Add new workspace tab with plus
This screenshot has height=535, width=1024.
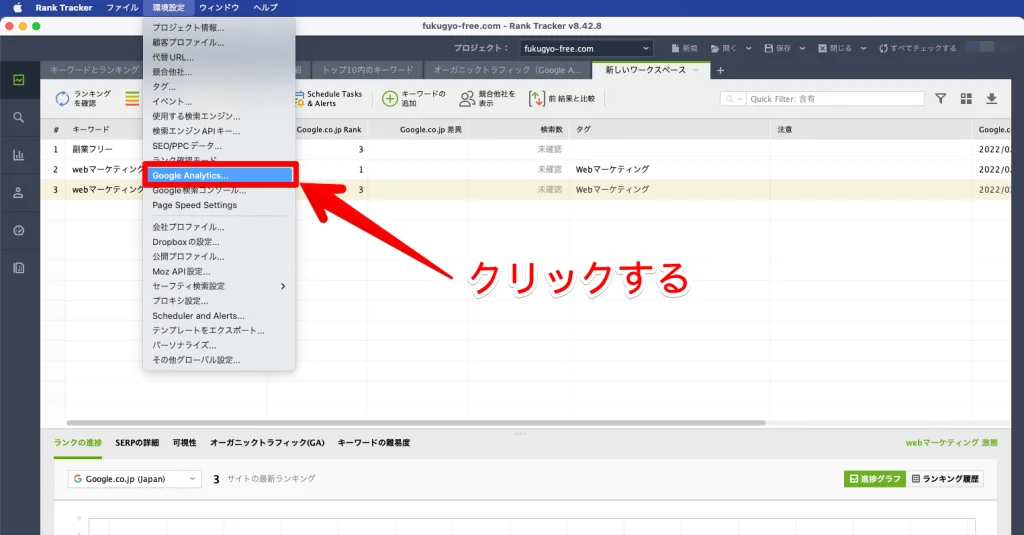[720, 71]
